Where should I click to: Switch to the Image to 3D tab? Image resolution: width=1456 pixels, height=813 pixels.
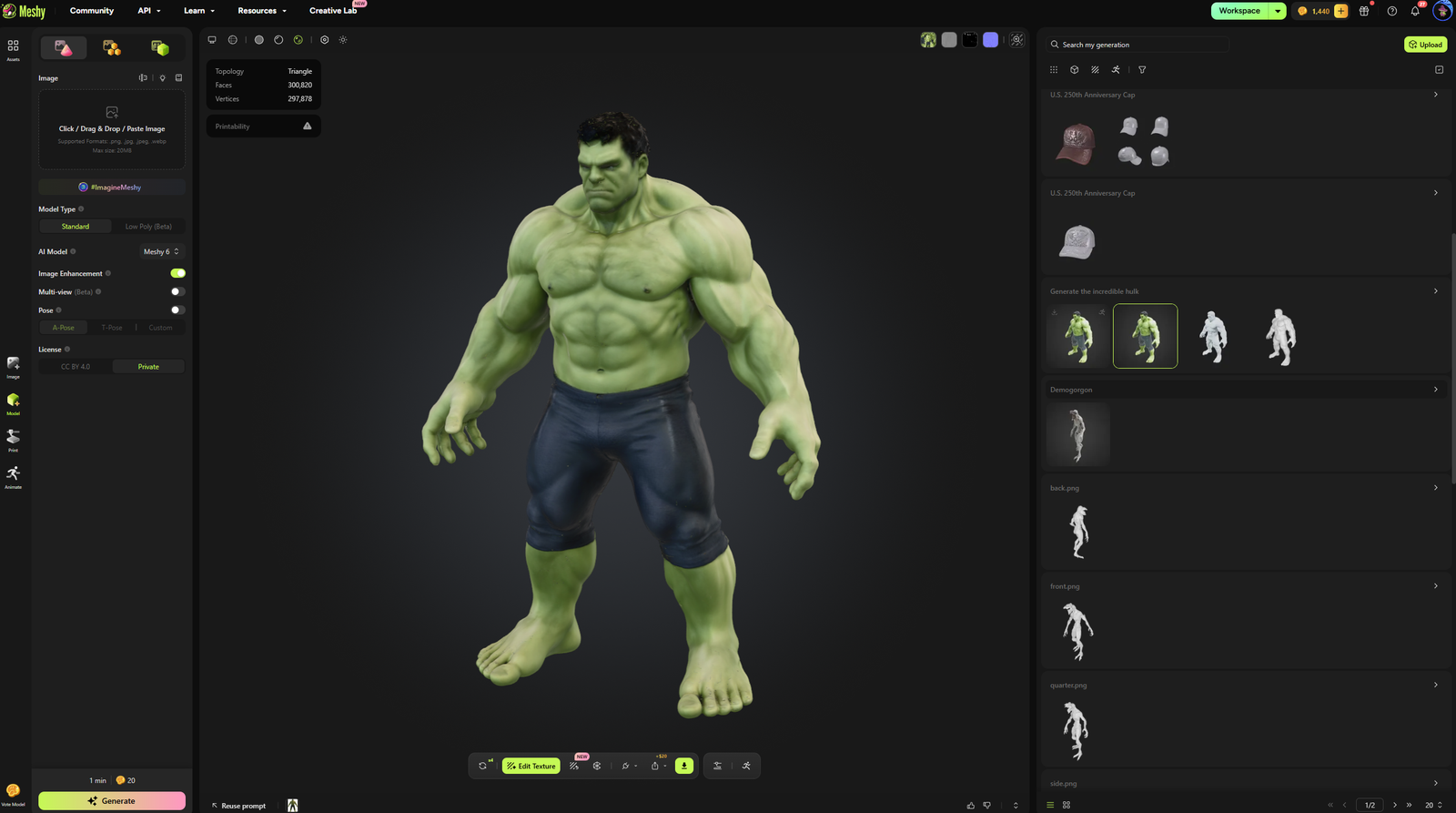pyautogui.click(x=64, y=47)
